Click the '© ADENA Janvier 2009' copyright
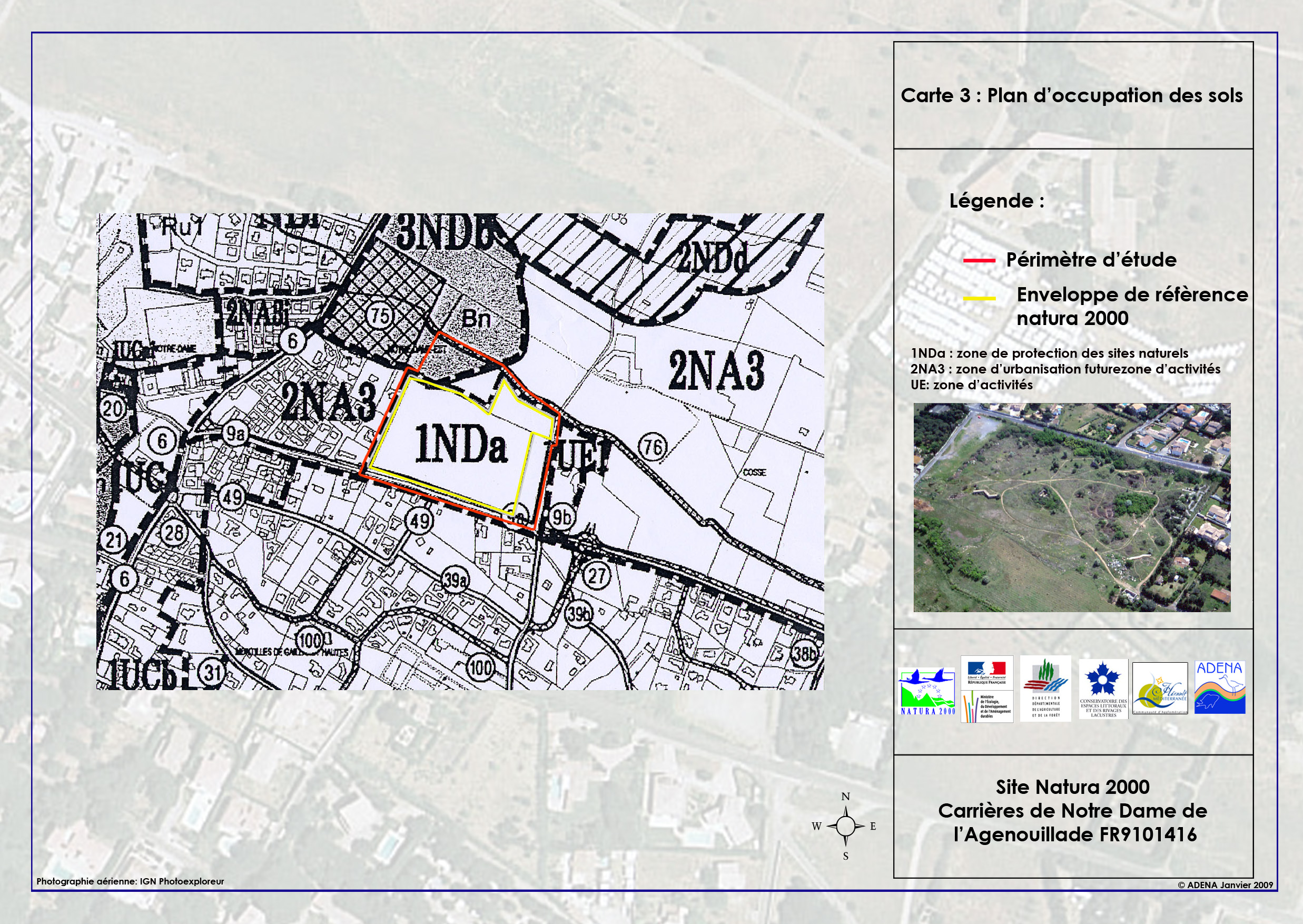 pos(1225,884)
